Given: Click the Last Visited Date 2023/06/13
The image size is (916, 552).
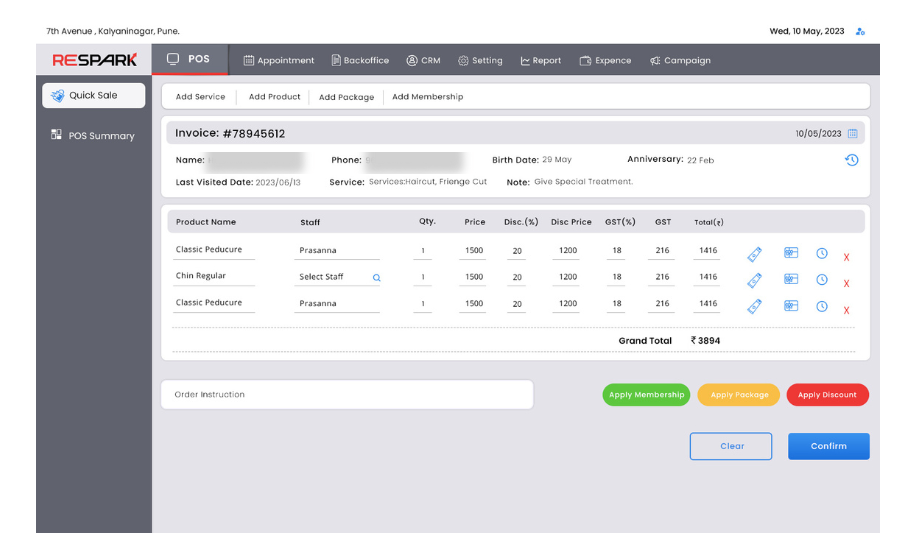Looking at the screenshot, I should tap(277, 183).
